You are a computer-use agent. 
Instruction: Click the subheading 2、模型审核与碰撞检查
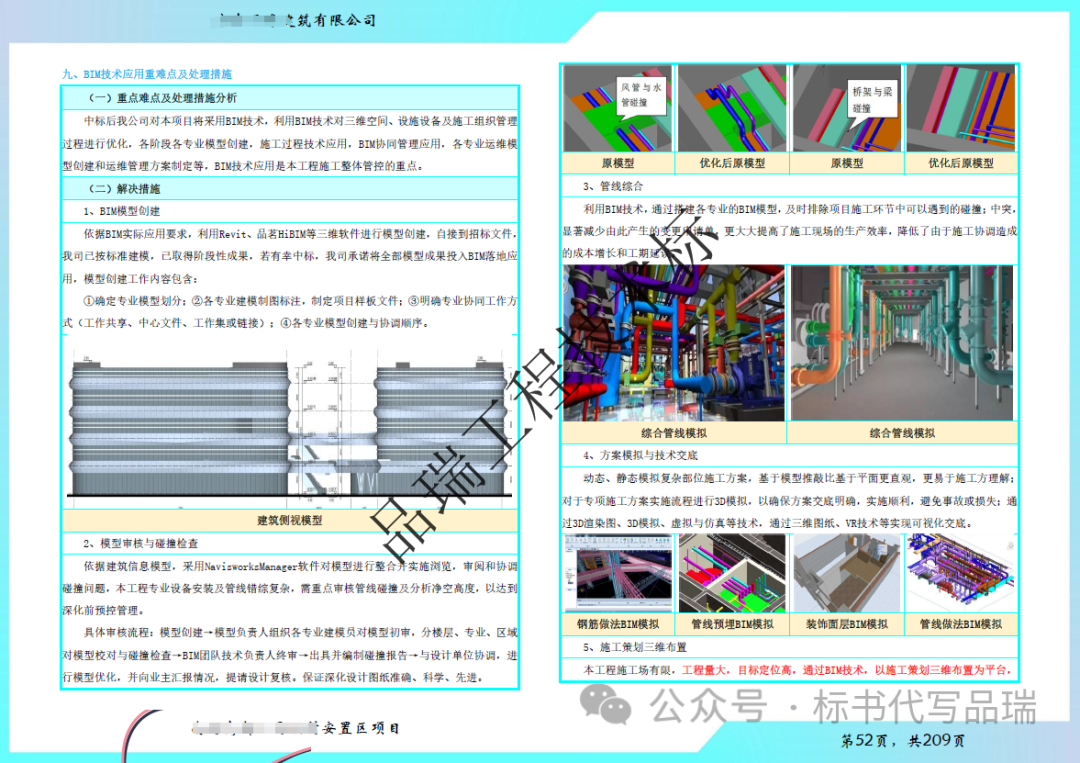[141, 544]
